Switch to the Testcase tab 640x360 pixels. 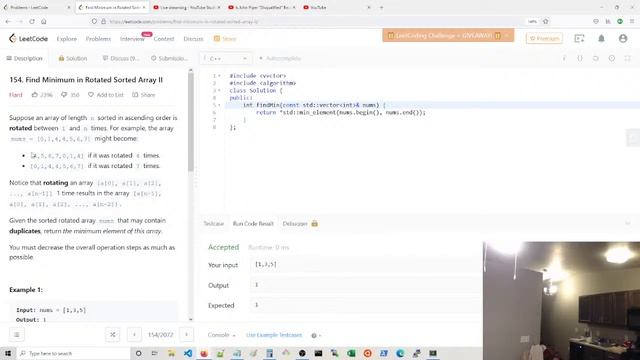[213, 224]
